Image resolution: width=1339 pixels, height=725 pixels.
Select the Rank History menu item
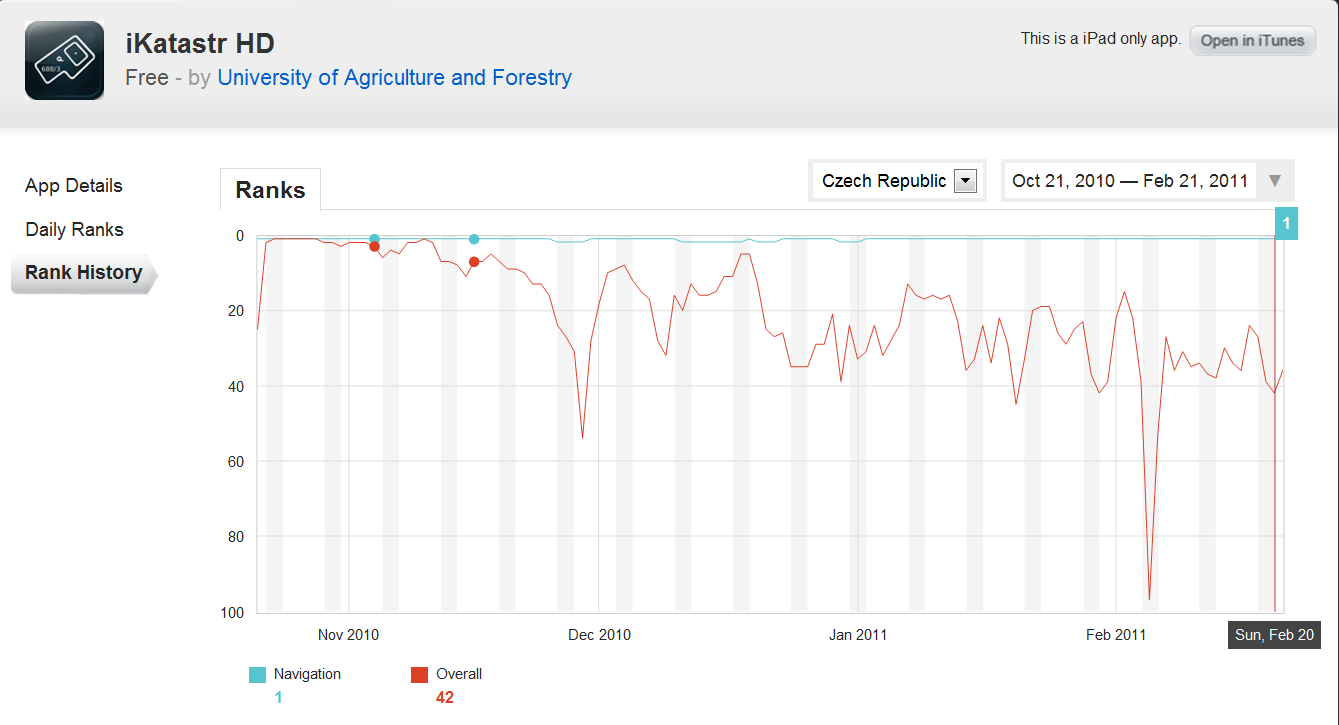[84, 273]
